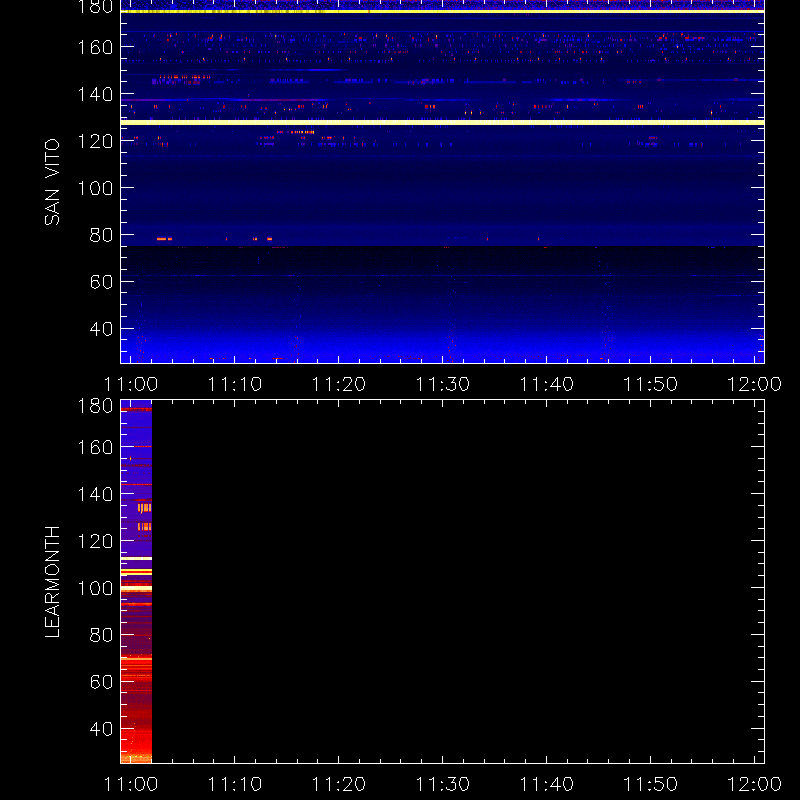Click the orange burst near 80 in San Vito spectrogram
The height and width of the screenshot is (800, 800).
pyautogui.click(x=164, y=239)
